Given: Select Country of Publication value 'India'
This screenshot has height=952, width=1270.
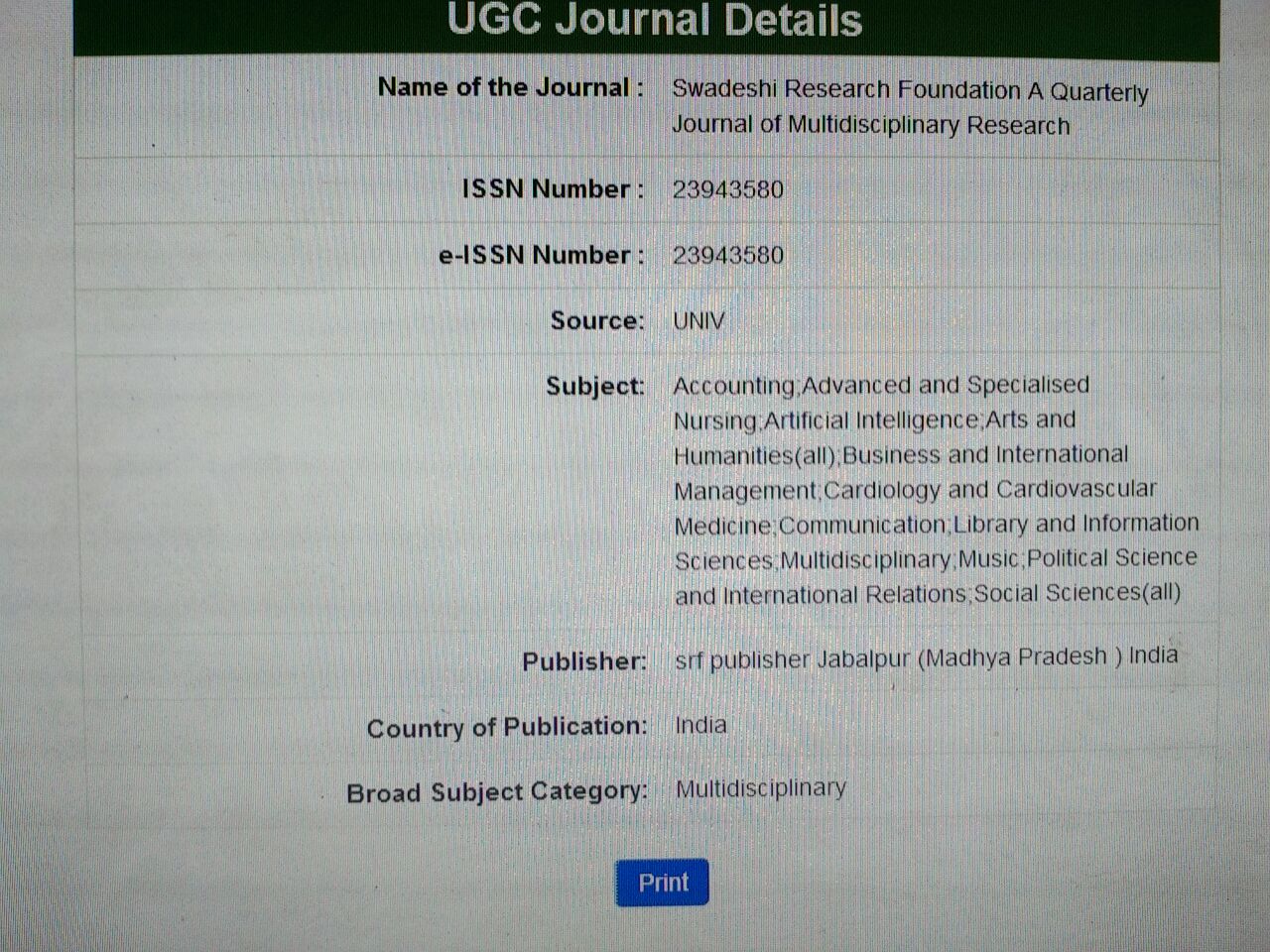Looking at the screenshot, I should pos(700,725).
